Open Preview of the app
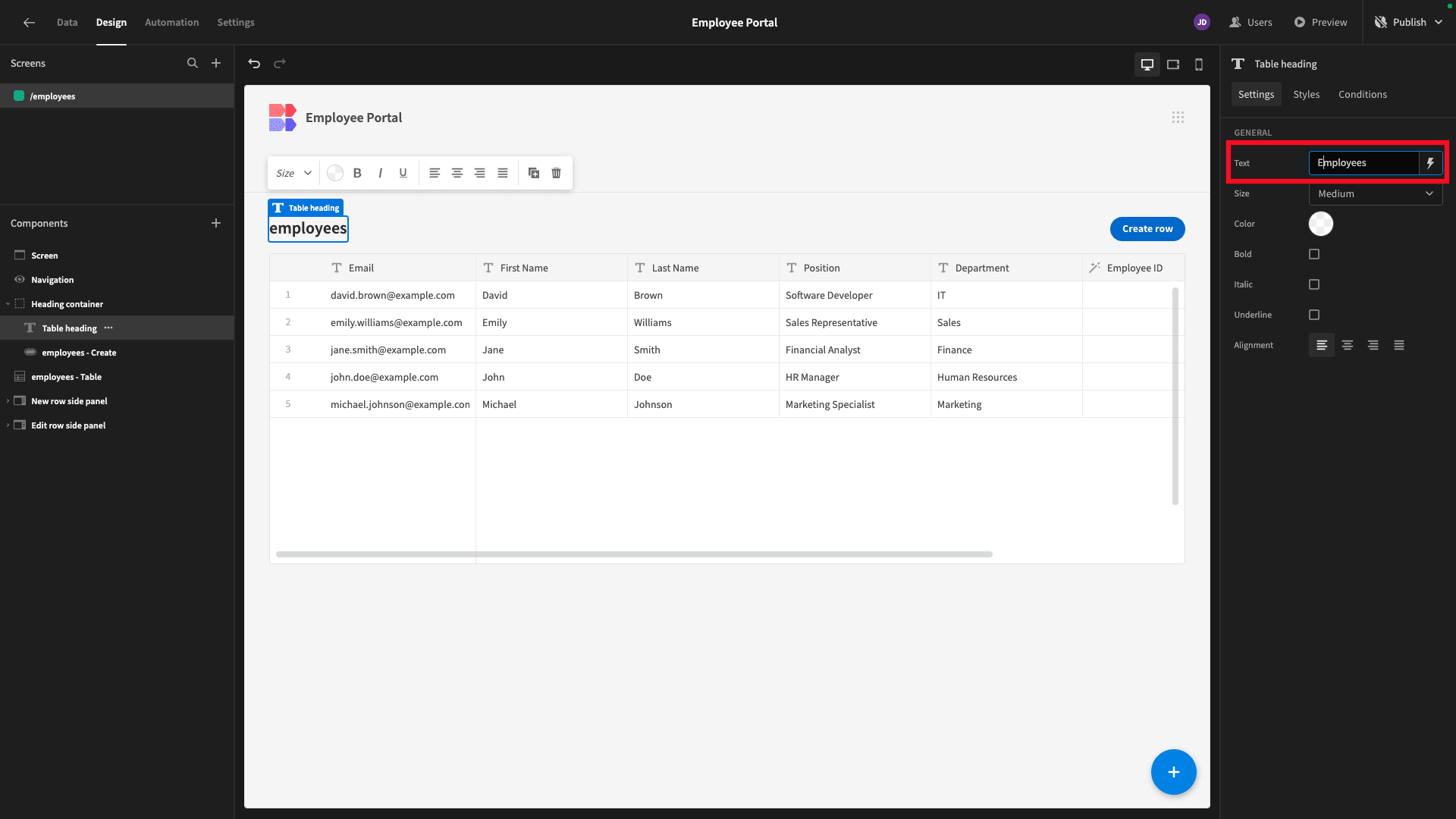 (1320, 22)
